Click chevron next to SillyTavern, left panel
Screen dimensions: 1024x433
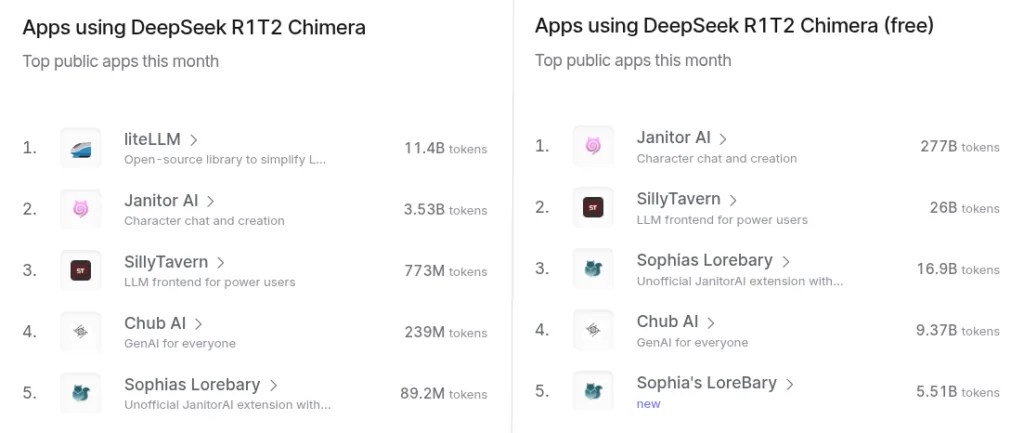click(221, 263)
